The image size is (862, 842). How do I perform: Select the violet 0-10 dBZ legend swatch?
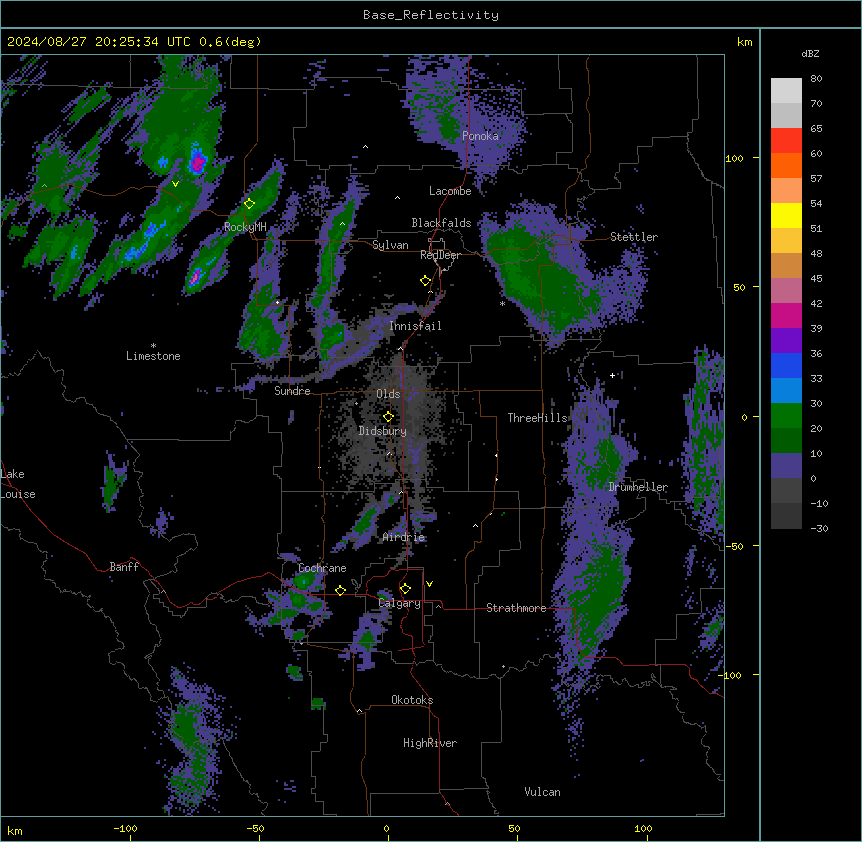point(786,466)
